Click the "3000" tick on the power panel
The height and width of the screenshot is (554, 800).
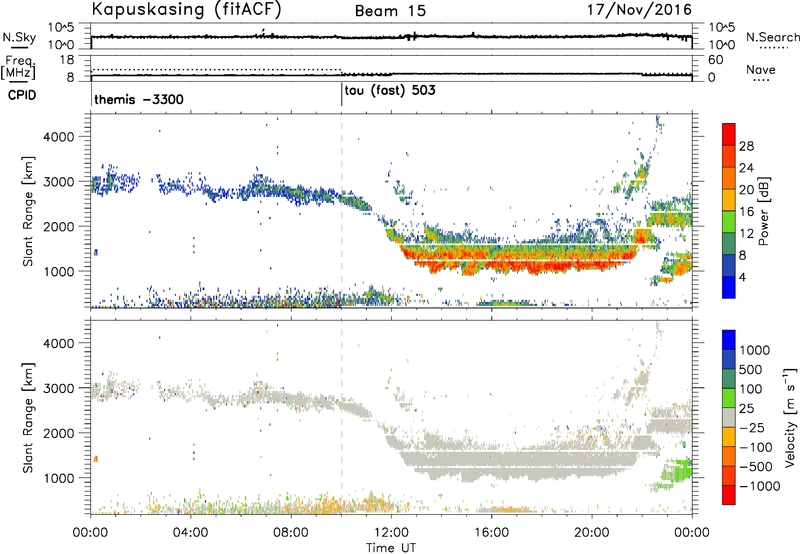click(x=58, y=182)
